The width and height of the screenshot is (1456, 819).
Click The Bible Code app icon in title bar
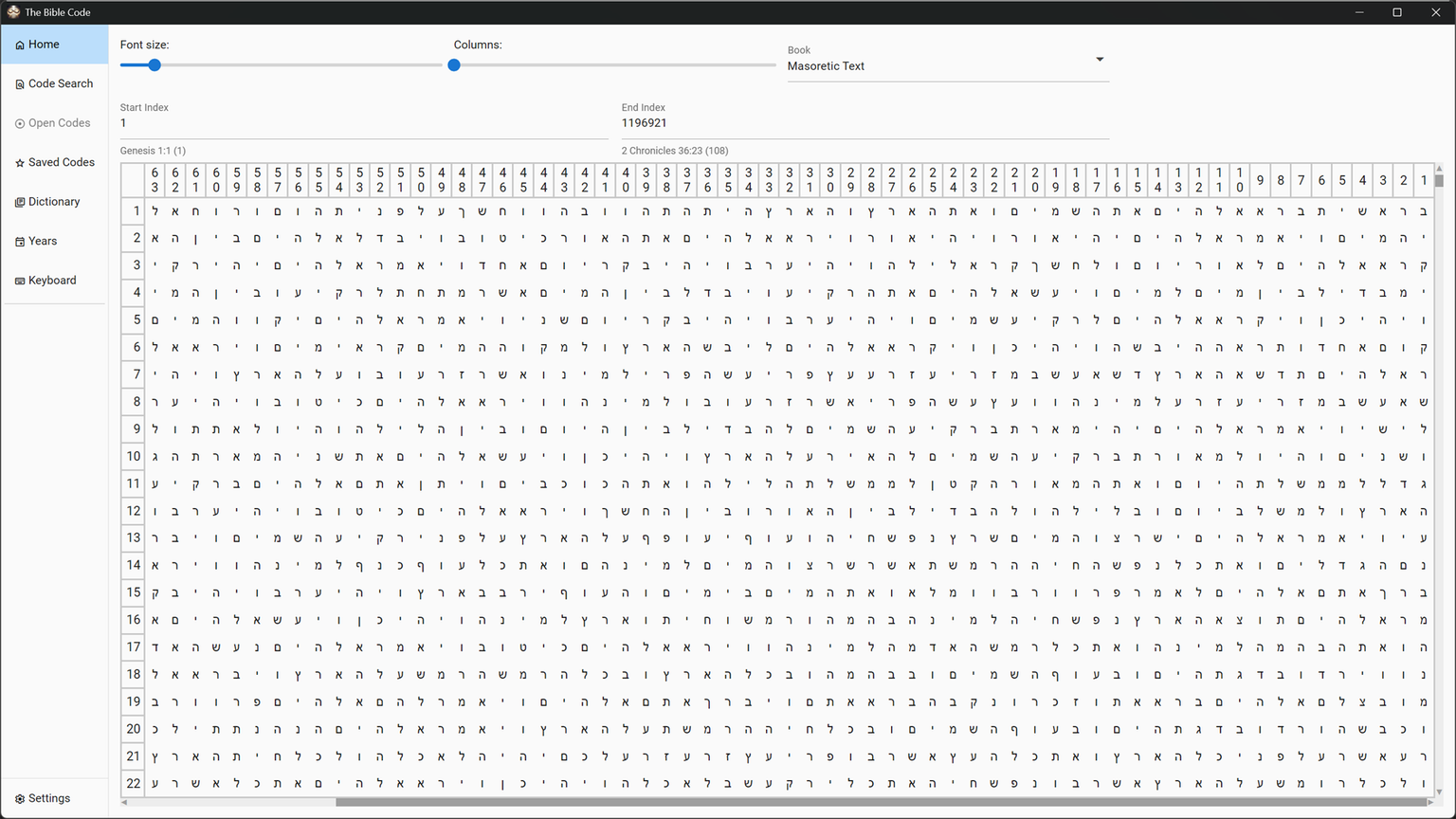[x=13, y=12]
